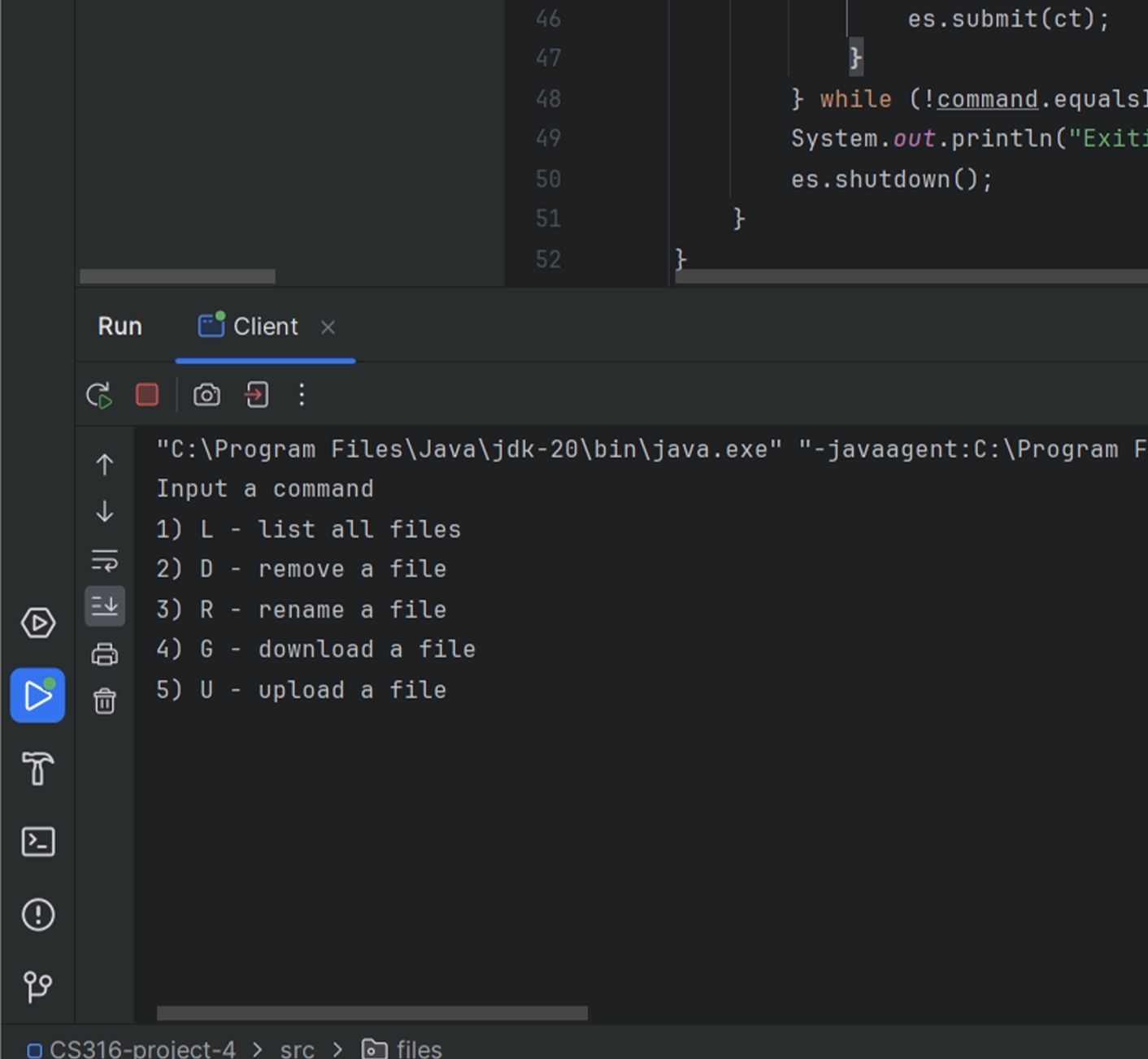
Task: Click the camera thread dump icon
Action: (207, 395)
